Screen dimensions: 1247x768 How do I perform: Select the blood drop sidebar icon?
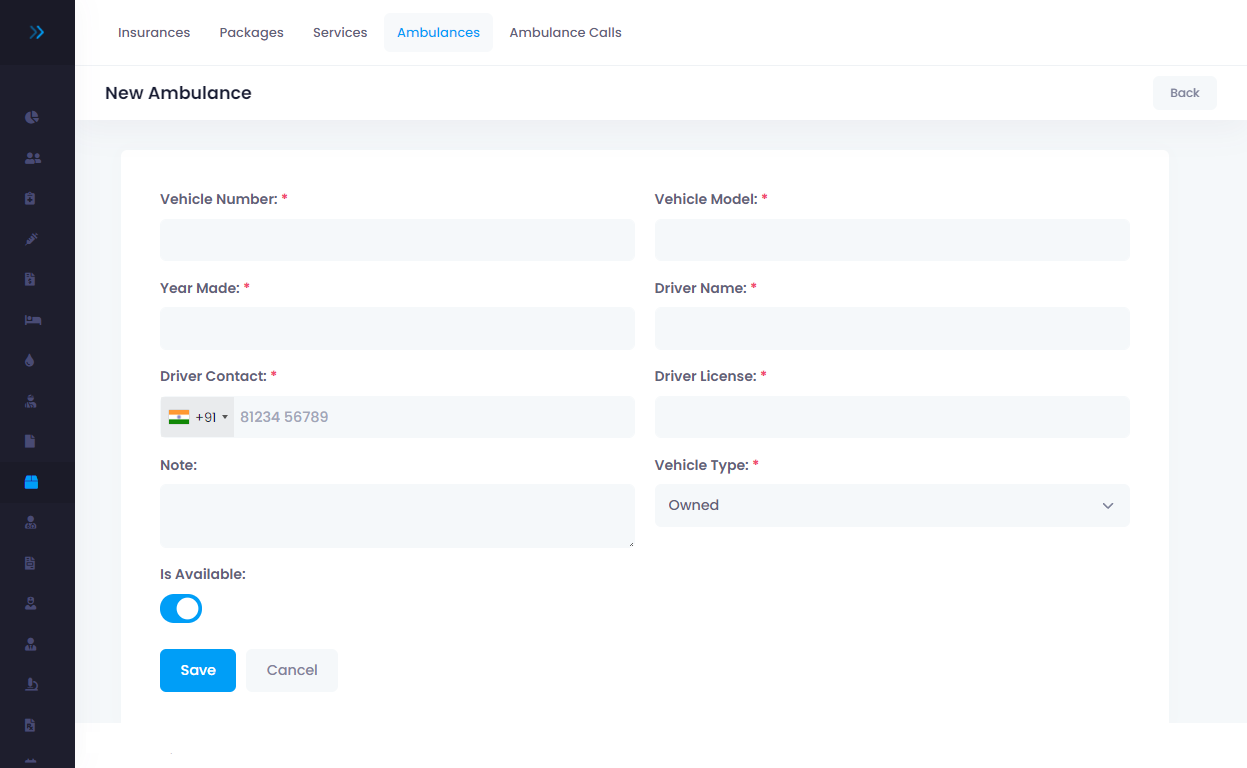(30, 361)
